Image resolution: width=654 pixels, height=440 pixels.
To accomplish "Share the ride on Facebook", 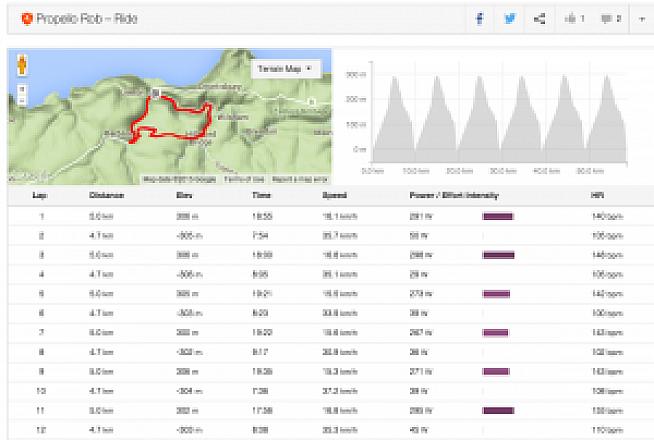I will click(x=480, y=18).
